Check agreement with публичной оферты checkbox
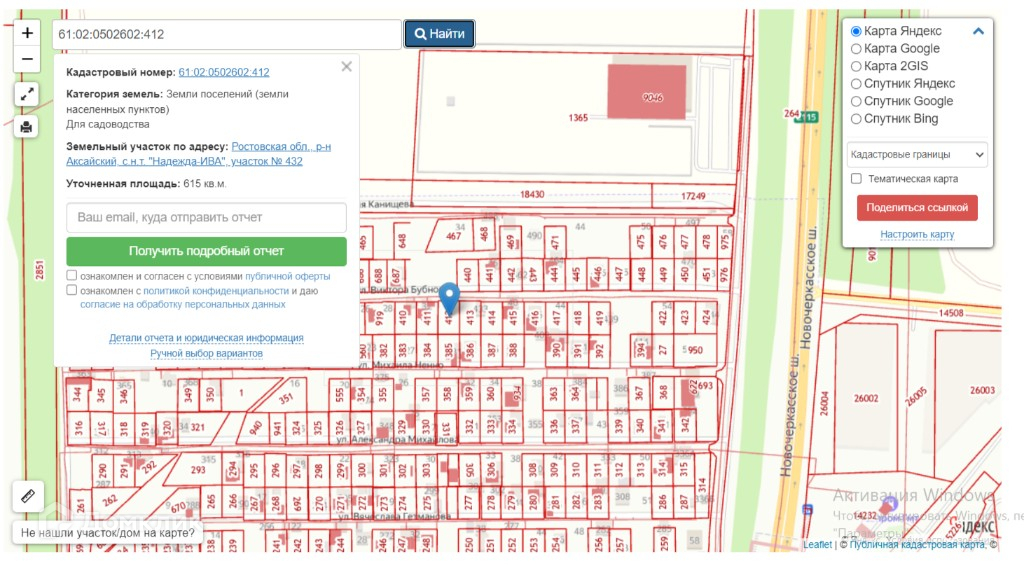Image resolution: width=1024 pixels, height=565 pixels. click(x=72, y=276)
